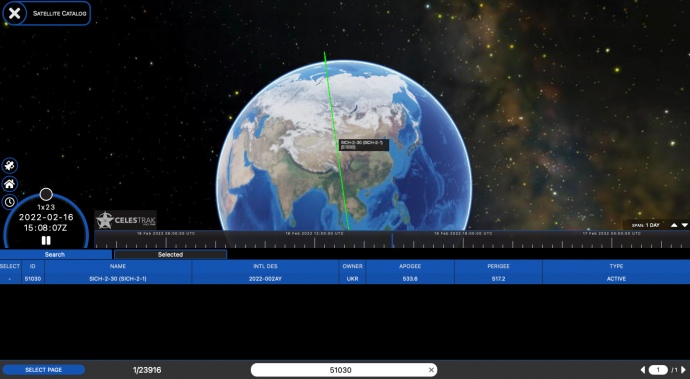
Task: Toggle select for SICH-2-30 row
Action: 10,279
